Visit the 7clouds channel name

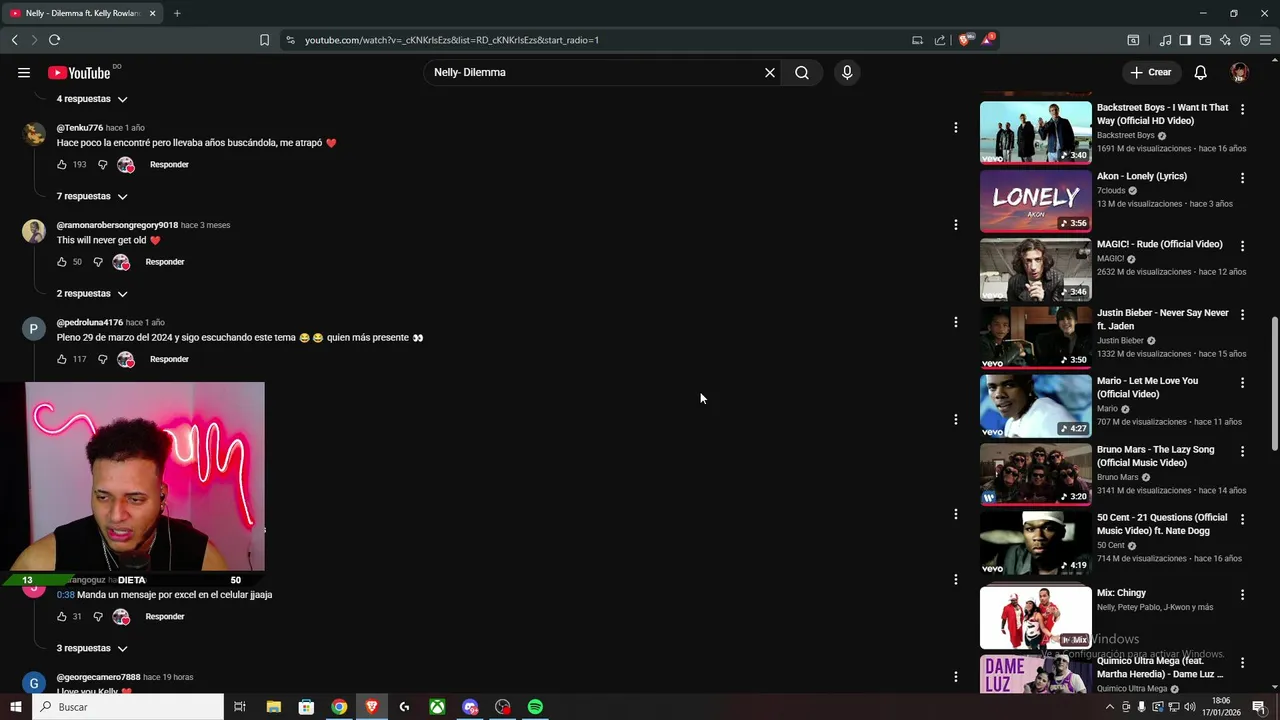[1111, 190]
